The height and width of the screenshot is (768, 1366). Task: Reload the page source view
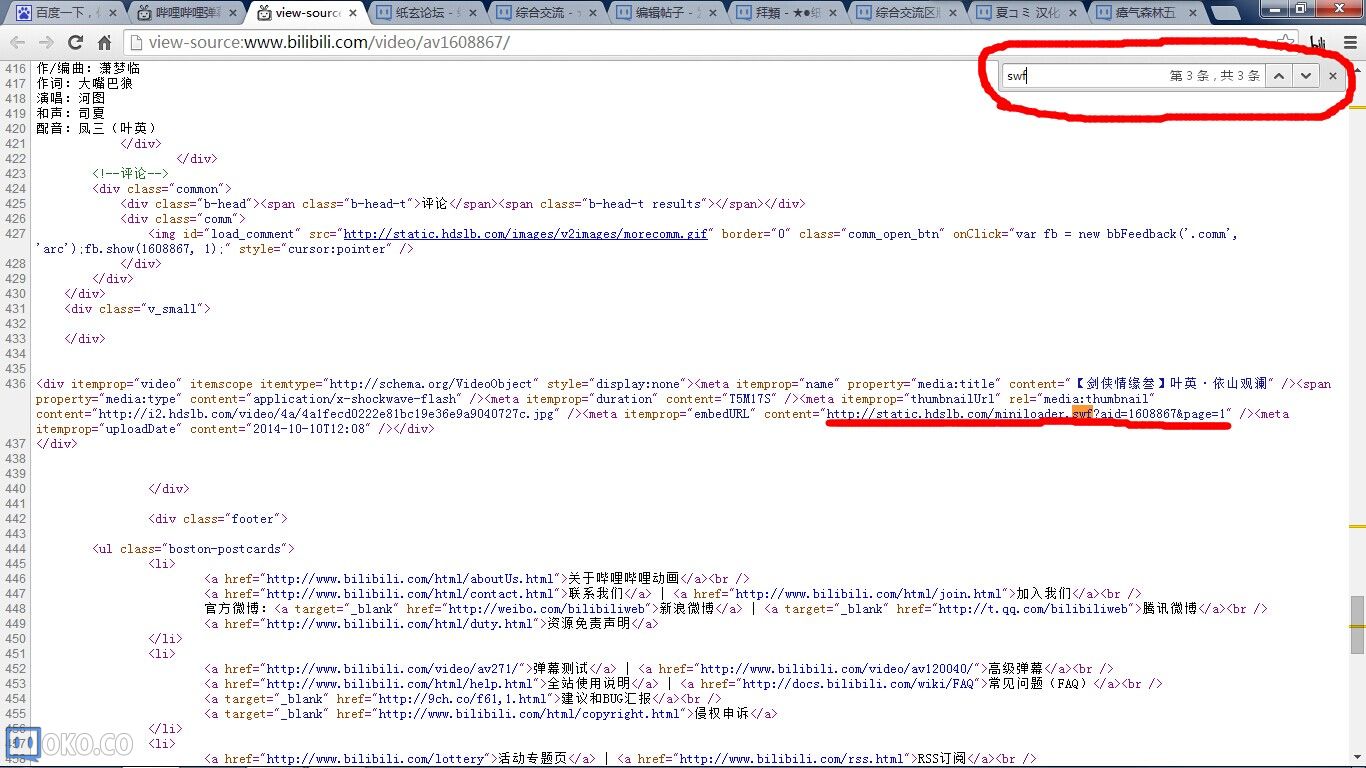pos(75,43)
